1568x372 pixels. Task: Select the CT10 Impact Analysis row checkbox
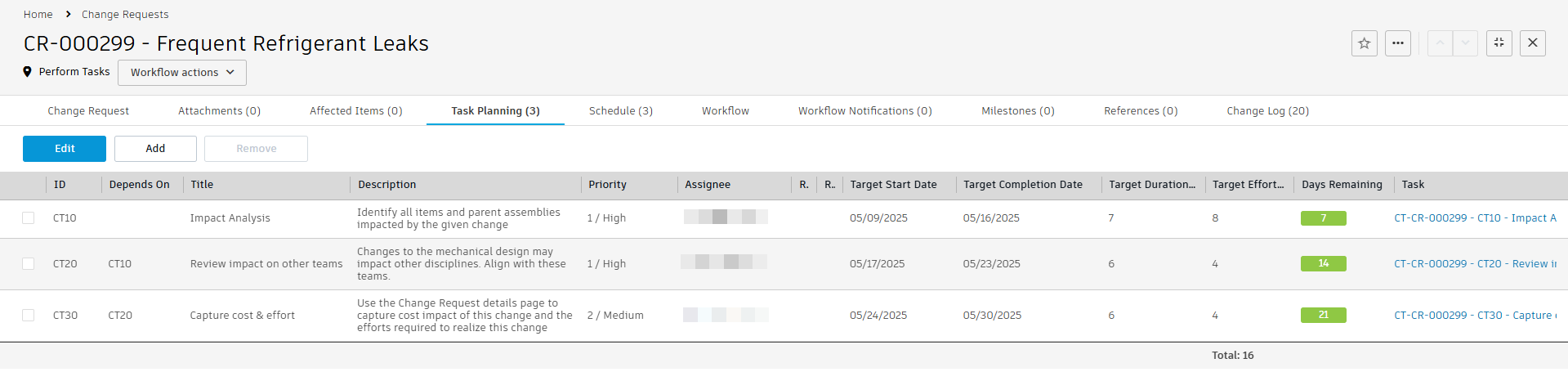[29, 218]
